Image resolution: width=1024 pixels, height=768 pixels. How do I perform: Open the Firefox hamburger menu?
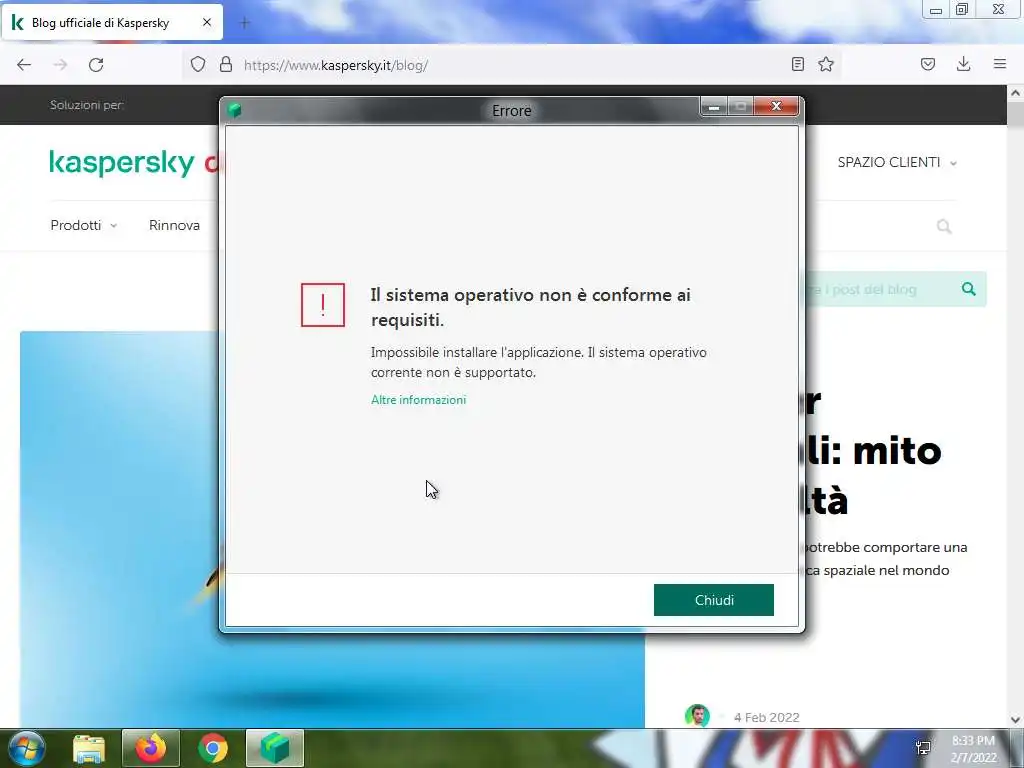point(999,64)
